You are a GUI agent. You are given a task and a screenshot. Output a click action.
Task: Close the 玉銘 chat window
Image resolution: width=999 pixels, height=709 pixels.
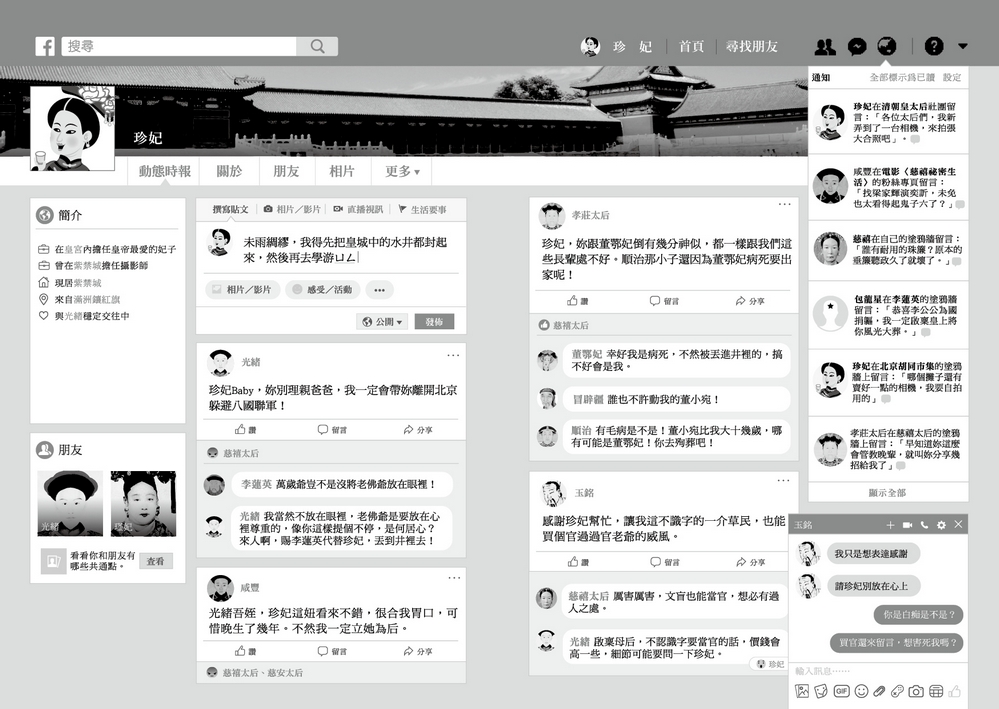pyautogui.click(x=958, y=524)
